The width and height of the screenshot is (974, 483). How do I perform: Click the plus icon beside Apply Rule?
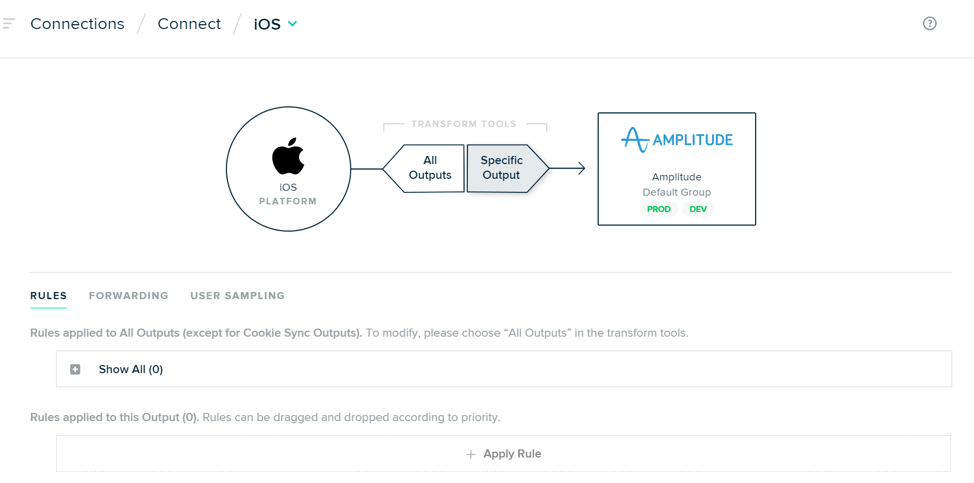[x=471, y=454]
